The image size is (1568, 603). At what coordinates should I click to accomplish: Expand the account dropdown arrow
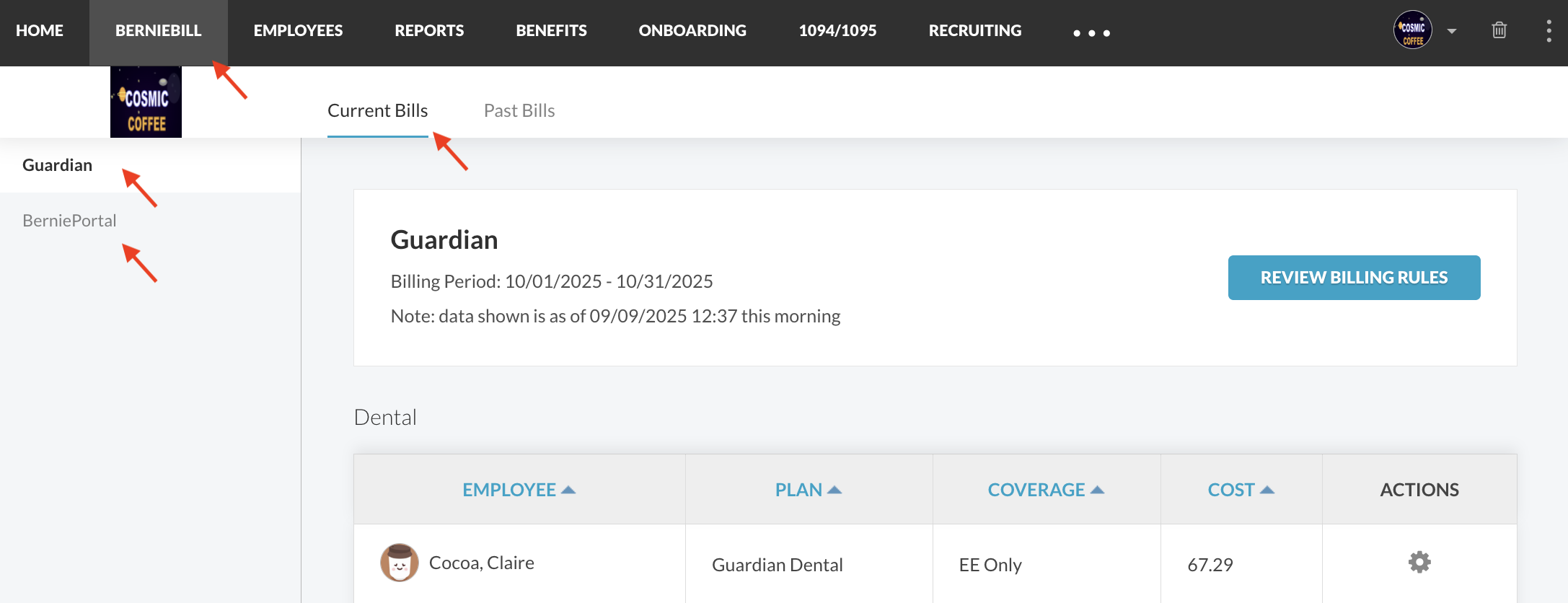(1452, 31)
